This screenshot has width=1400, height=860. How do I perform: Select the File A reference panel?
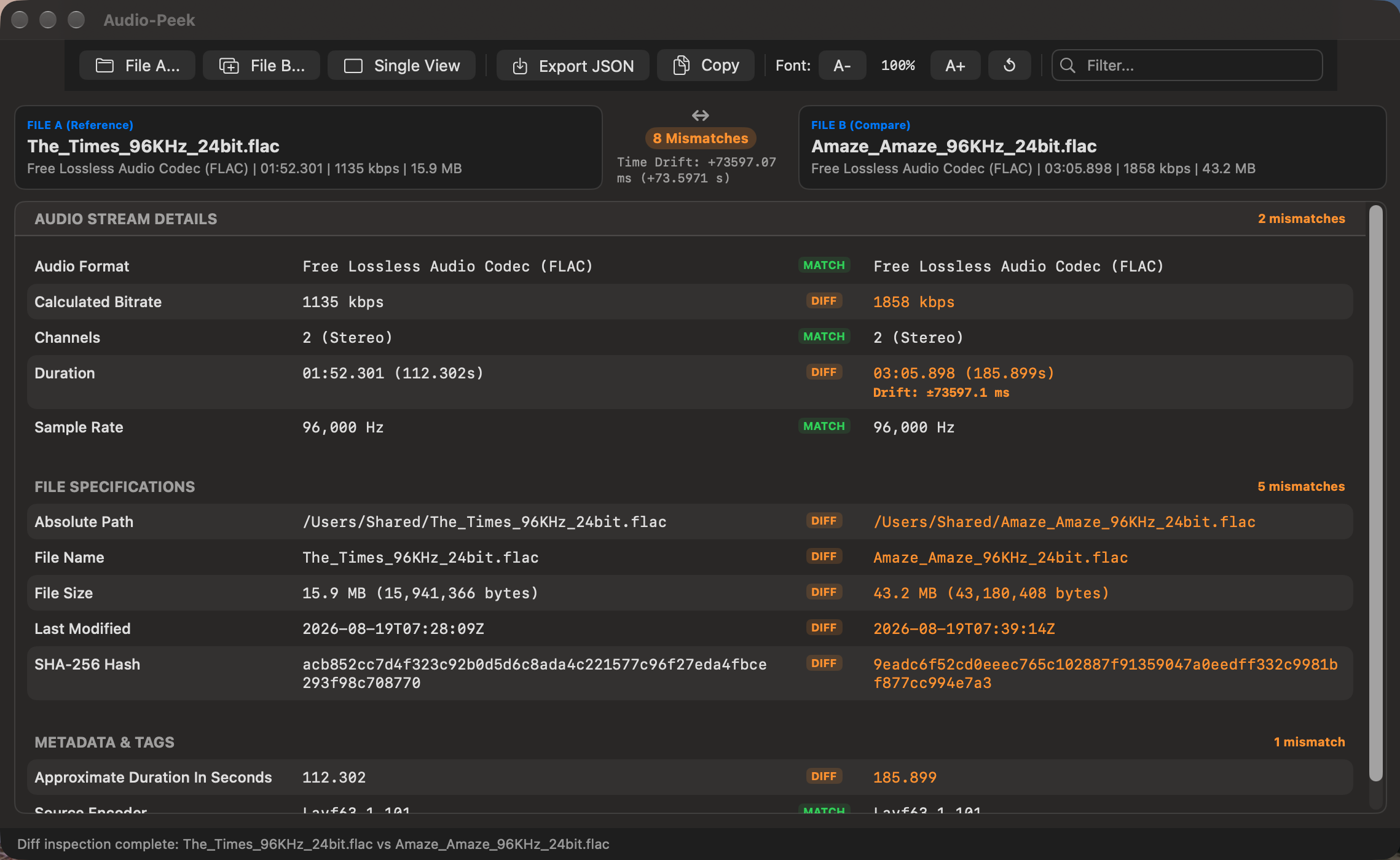coord(309,147)
